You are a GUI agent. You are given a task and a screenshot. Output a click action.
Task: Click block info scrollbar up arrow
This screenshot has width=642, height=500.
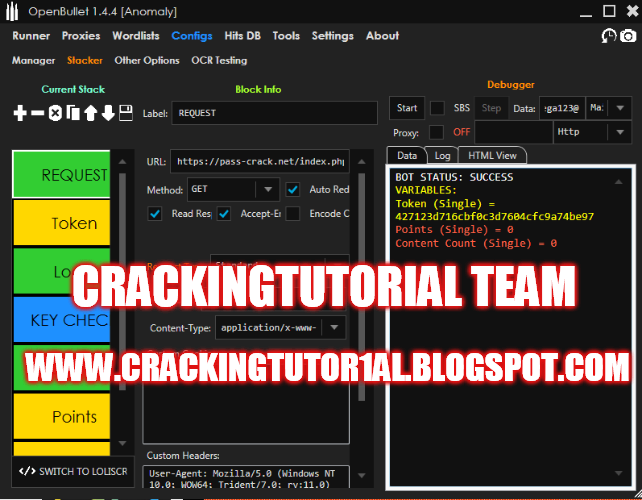361,162
